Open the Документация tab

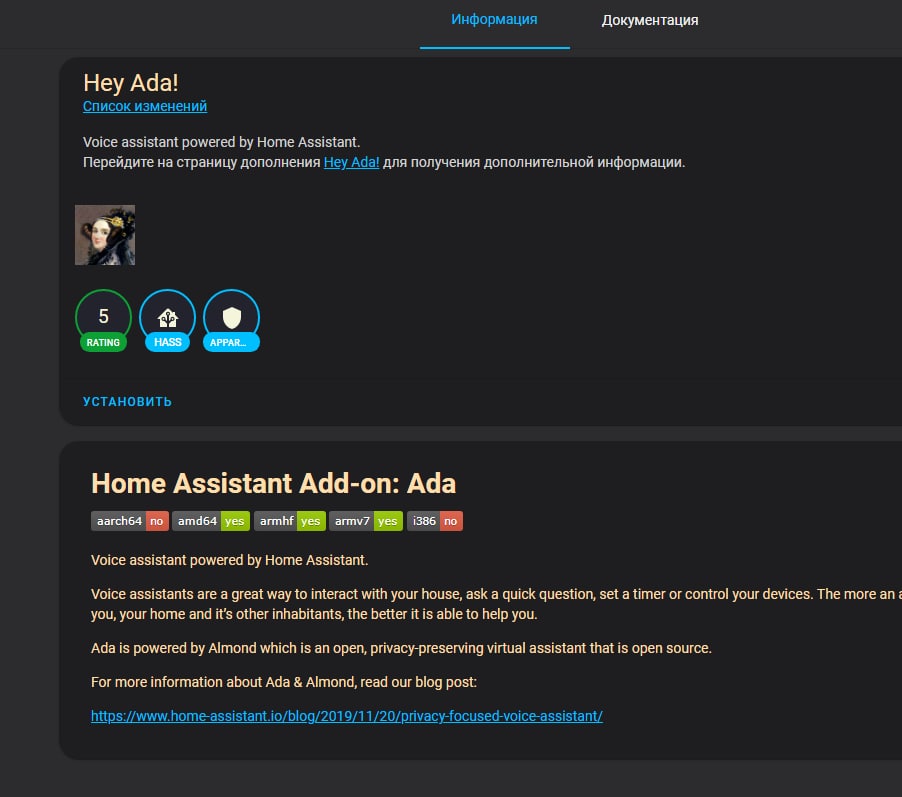[x=649, y=20]
